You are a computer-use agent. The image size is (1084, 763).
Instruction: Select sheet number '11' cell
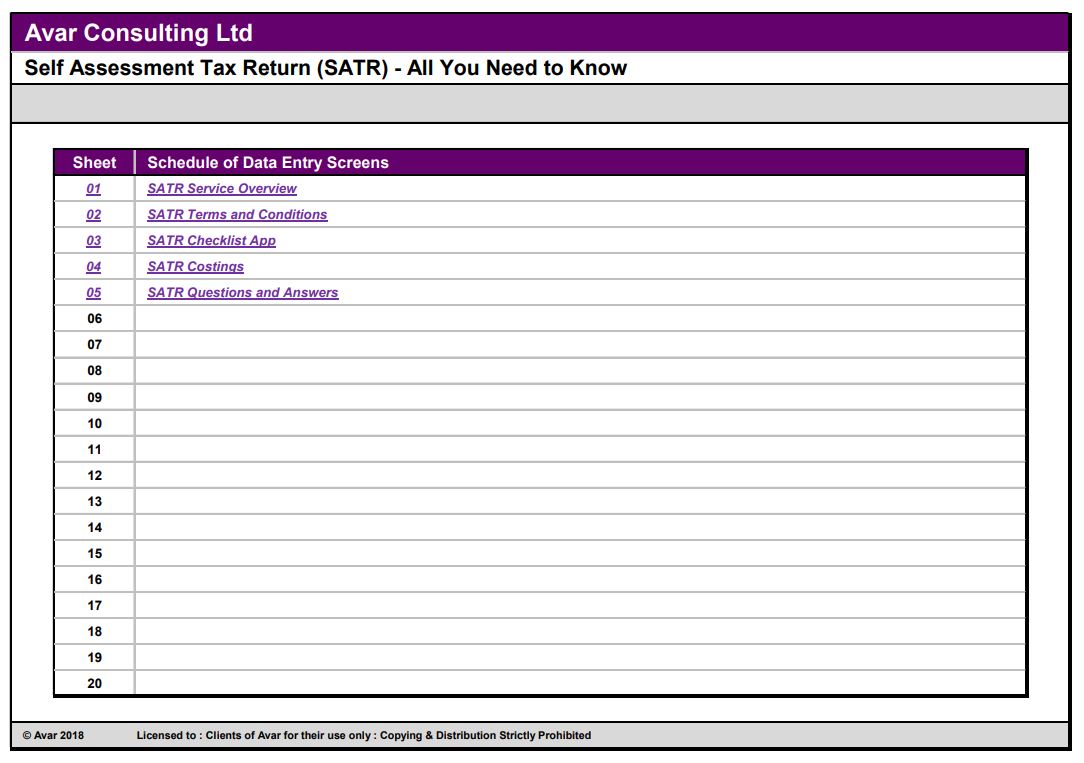[95, 449]
